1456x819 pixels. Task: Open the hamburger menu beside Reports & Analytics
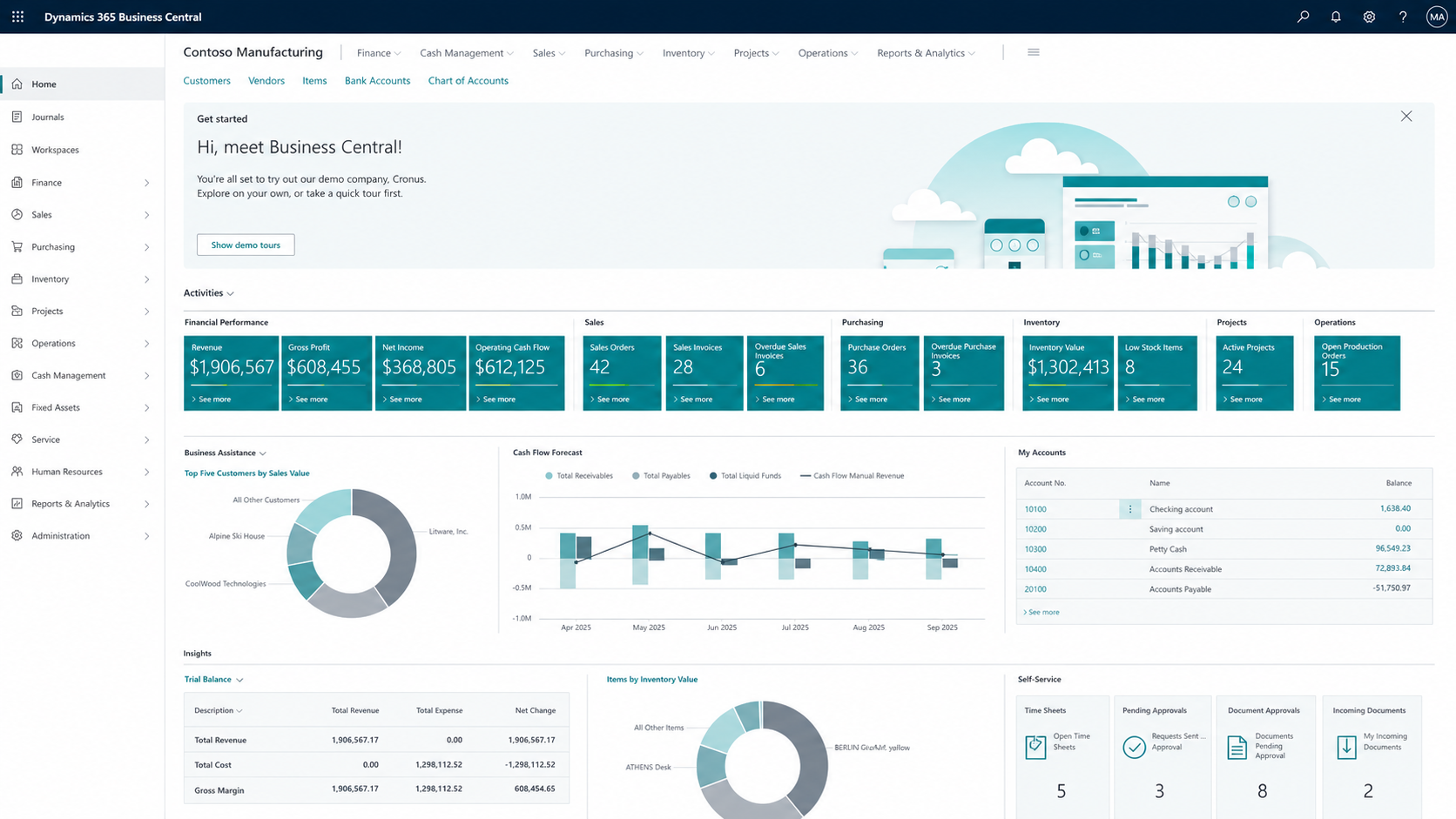[x=1034, y=52]
